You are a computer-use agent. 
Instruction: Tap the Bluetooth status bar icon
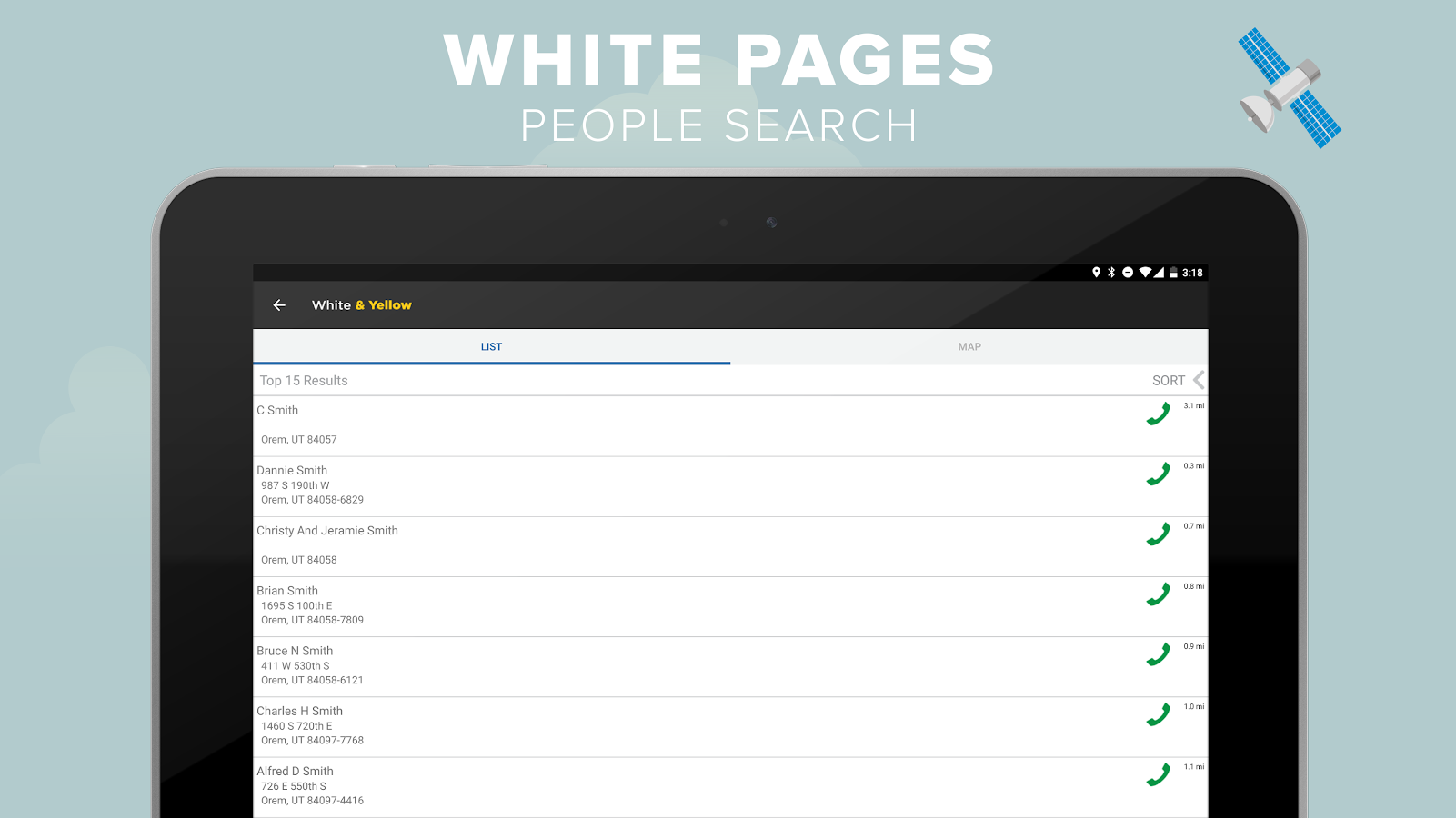tap(1111, 273)
